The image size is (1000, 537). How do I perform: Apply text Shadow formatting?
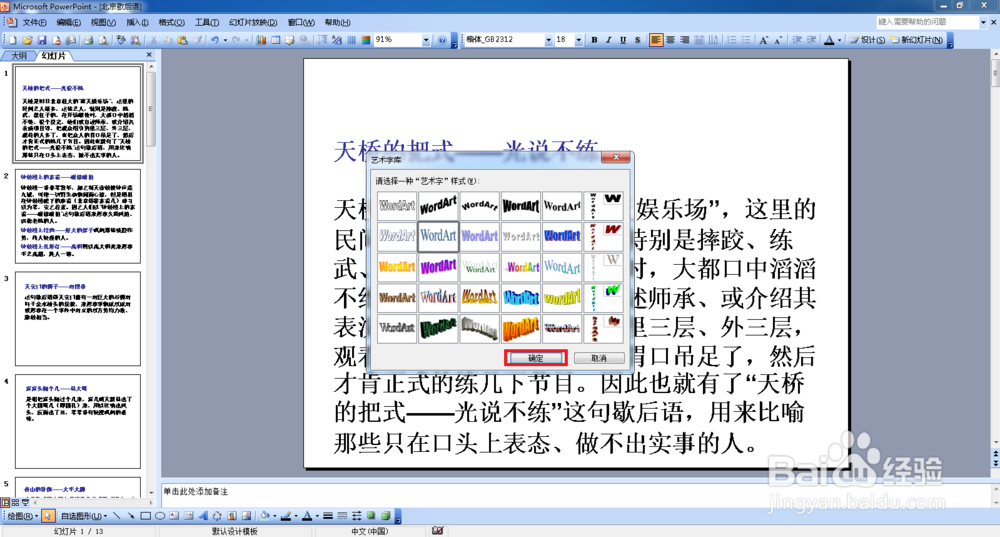point(638,40)
